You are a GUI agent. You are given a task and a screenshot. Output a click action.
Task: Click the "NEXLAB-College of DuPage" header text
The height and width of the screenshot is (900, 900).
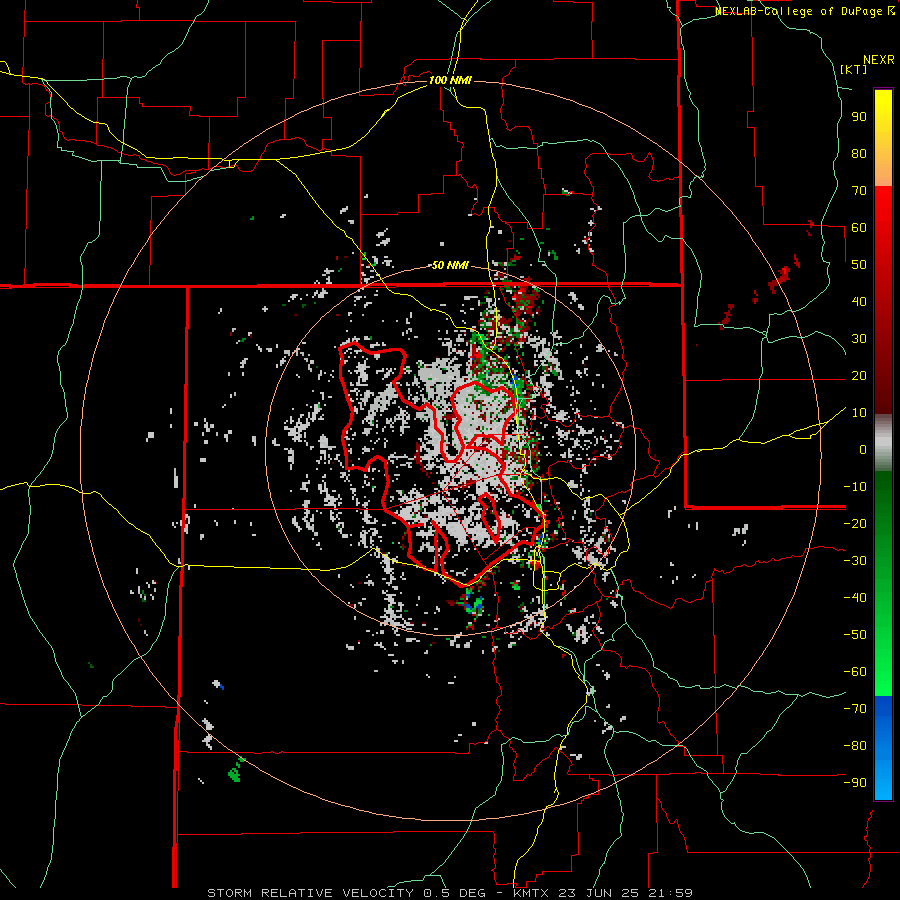pyautogui.click(x=798, y=11)
